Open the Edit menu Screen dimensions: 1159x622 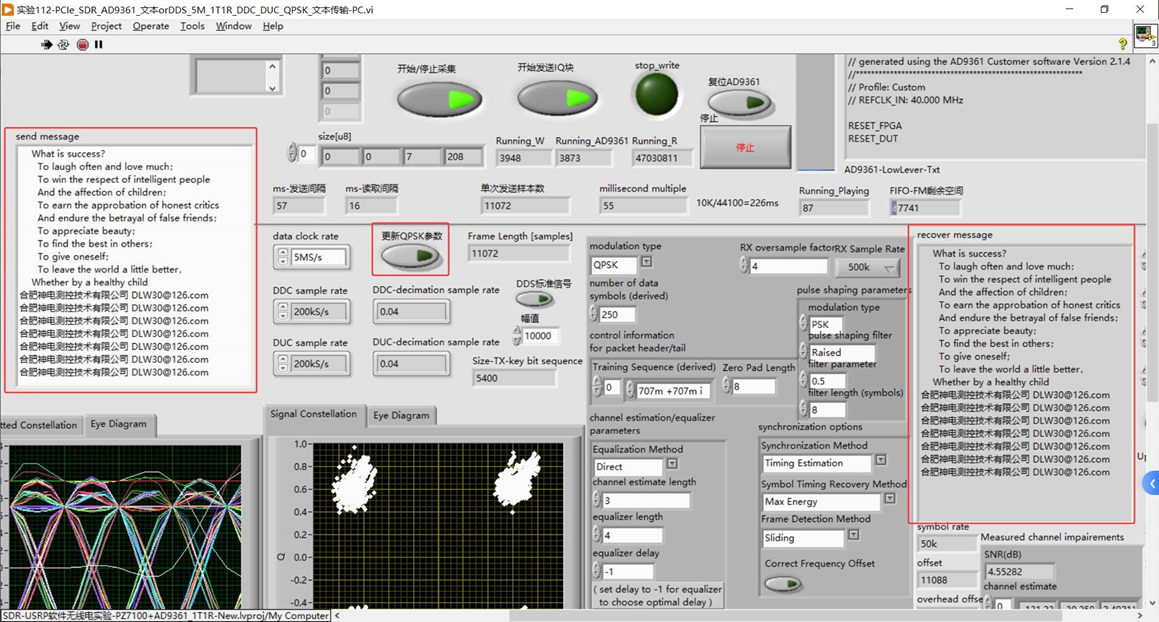[39, 26]
